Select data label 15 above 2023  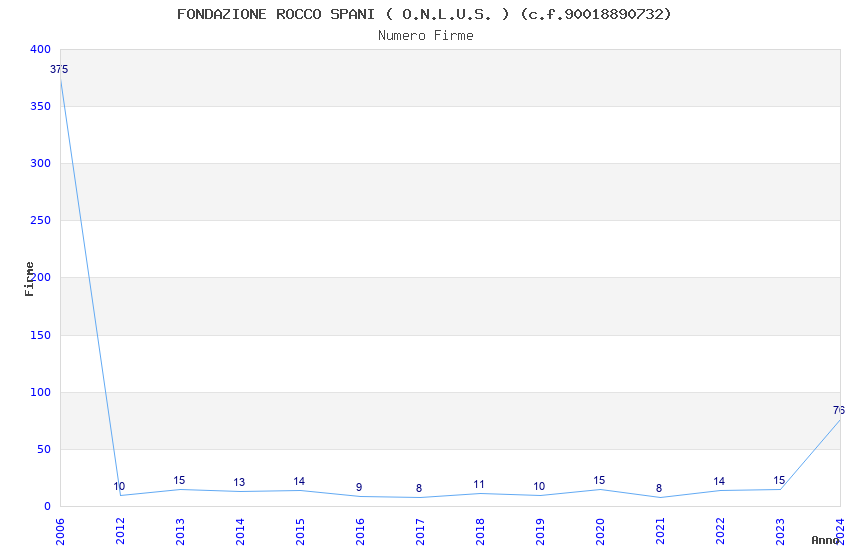779,480
